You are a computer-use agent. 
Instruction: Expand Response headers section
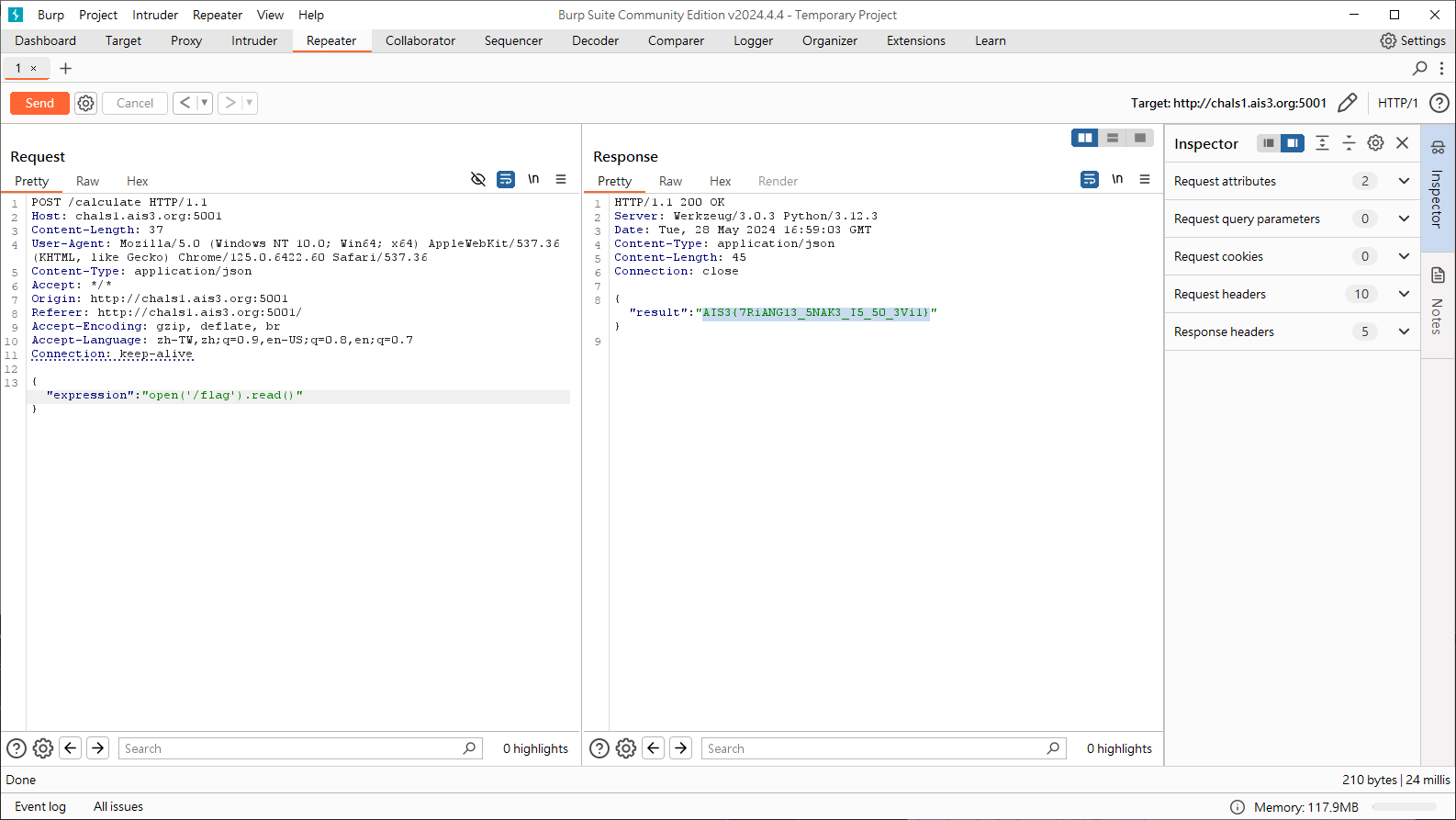(1404, 331)
